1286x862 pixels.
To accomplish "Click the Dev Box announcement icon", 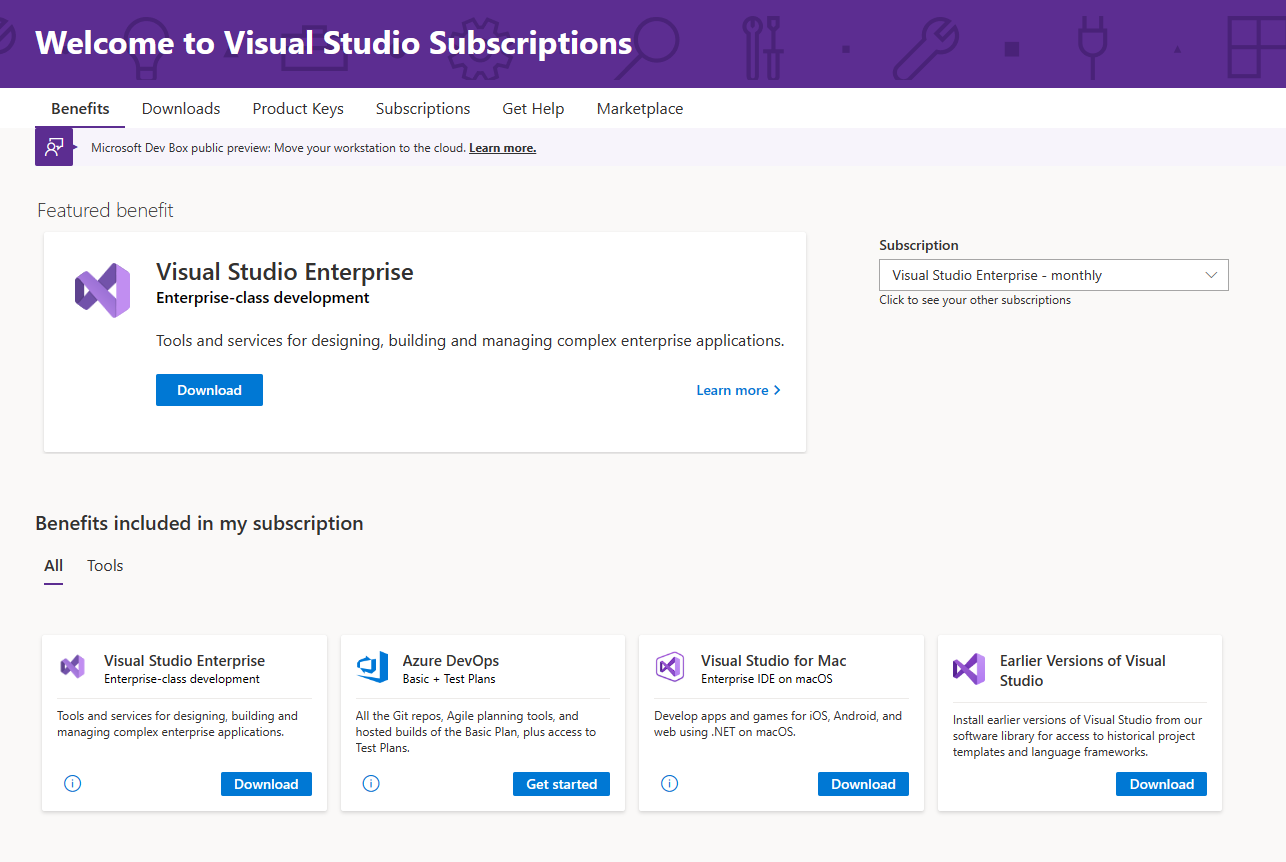I will (x=54, y=147).
